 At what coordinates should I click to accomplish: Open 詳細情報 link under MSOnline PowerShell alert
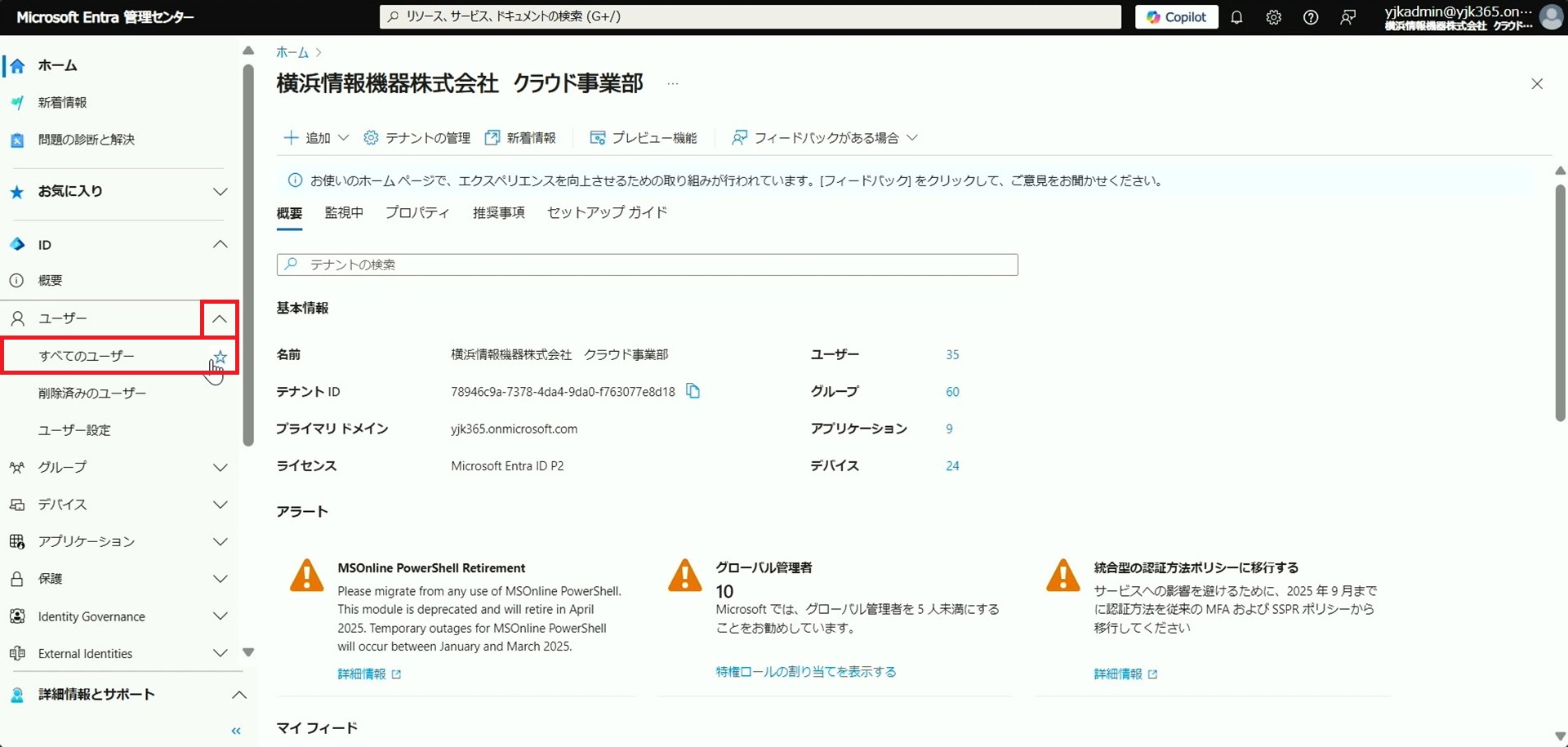click(369, 674)
